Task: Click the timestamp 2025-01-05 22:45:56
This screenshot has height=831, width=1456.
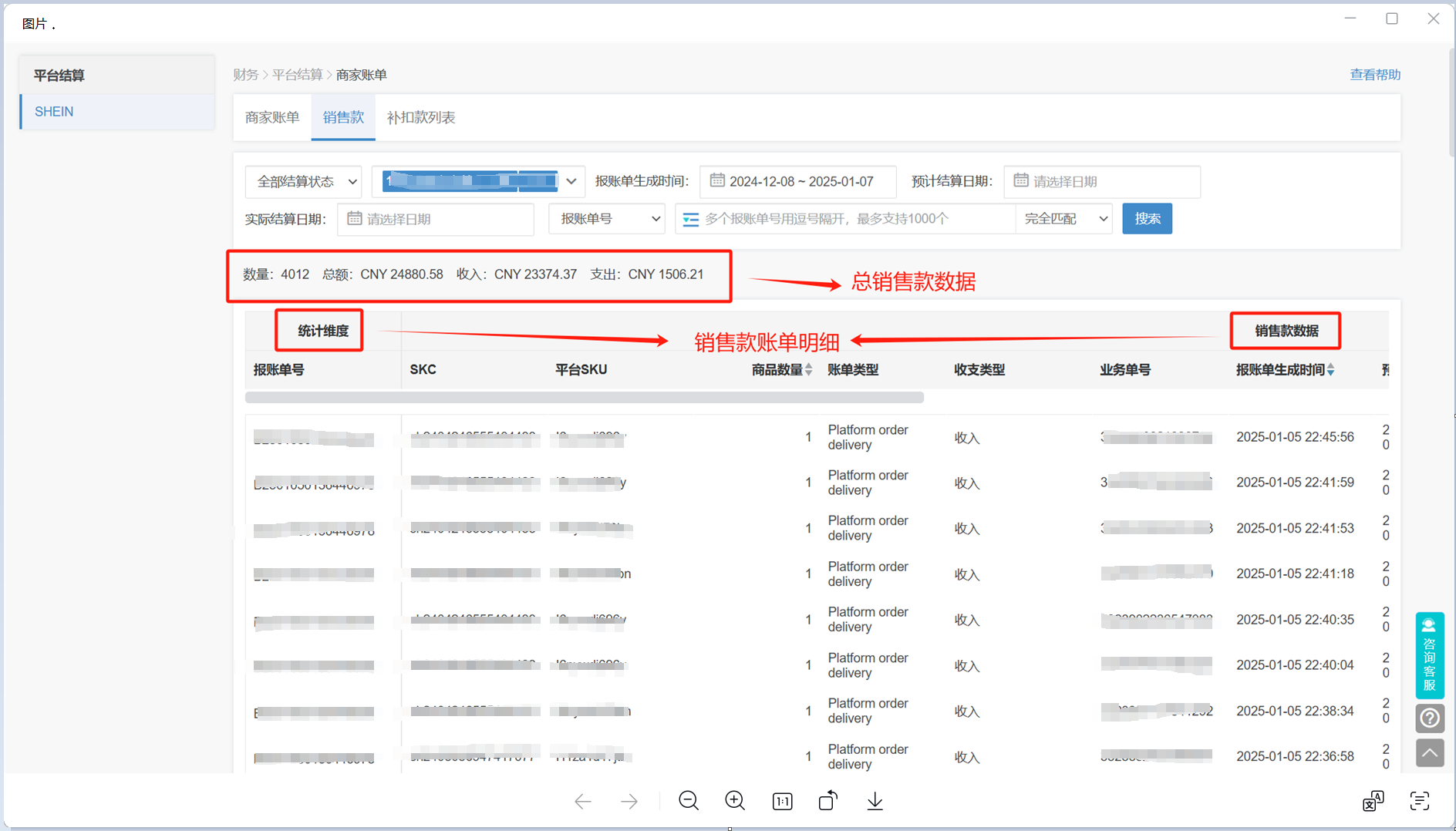Action: [x=1295, y=437]
